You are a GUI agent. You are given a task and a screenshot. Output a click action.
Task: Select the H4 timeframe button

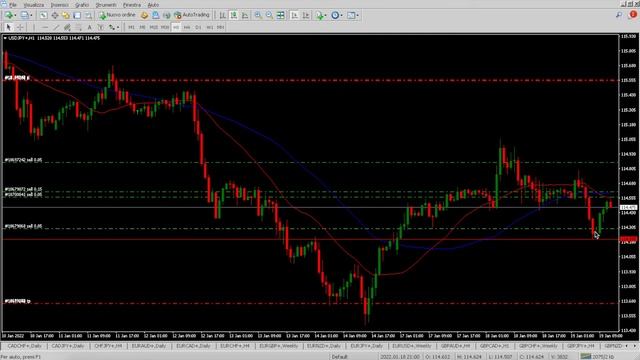pyautogui.click(x=187, y=27)
